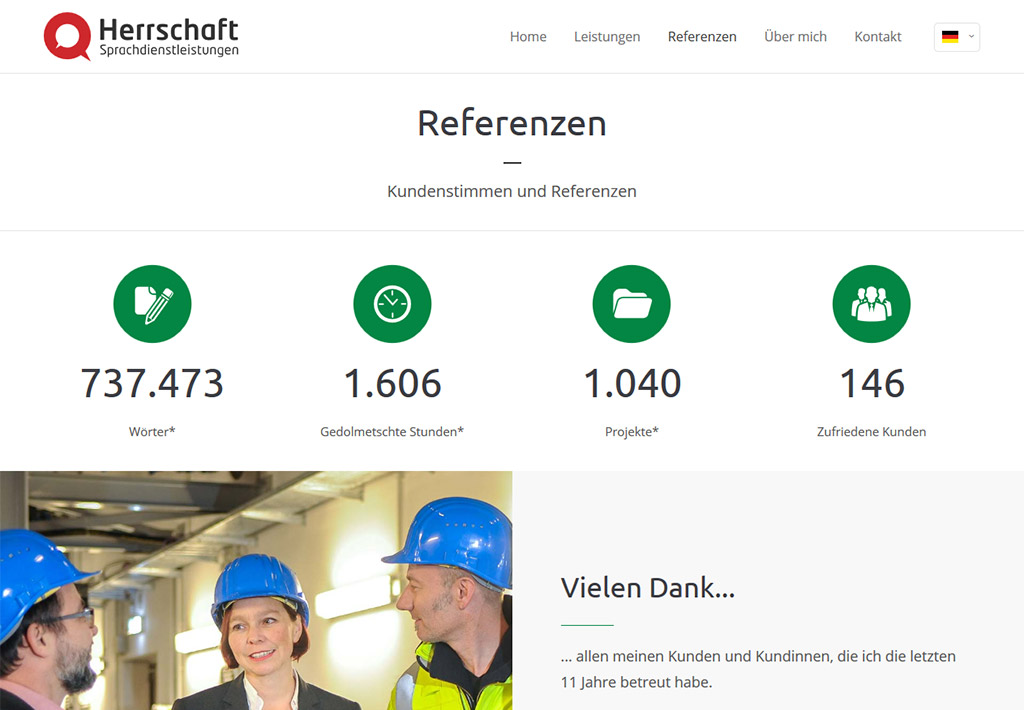Click the 146 customers counter
This screenshot has height=710, width=1024.
(x=872, y=383)
